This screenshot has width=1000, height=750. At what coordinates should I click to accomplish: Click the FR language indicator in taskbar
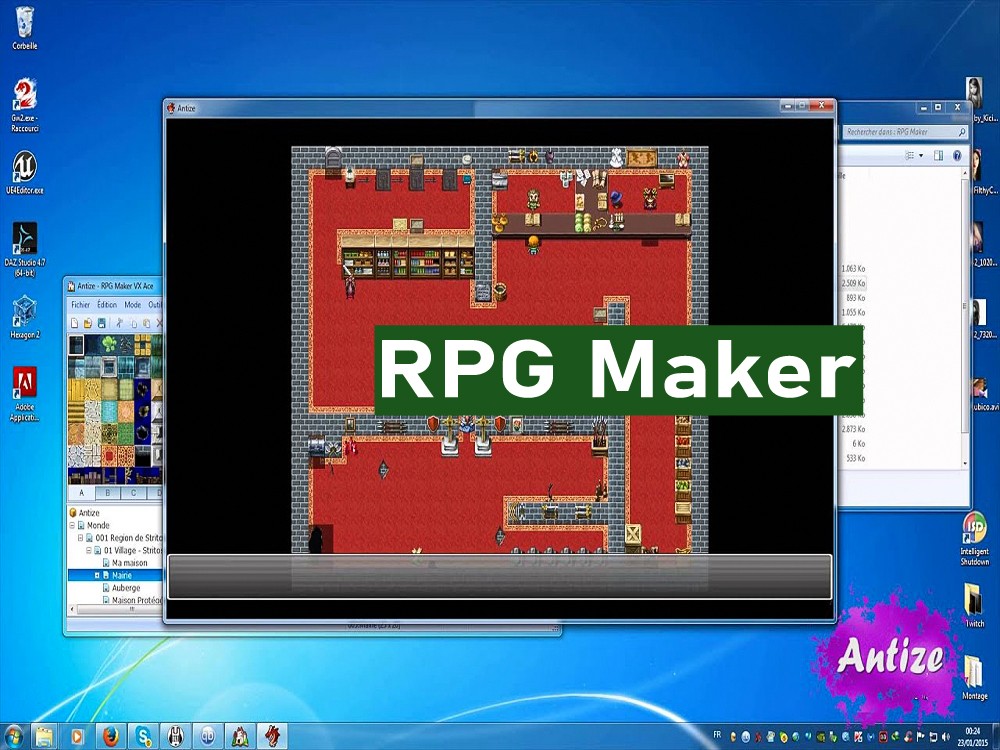pyautogui.click(x=717, y=735)
